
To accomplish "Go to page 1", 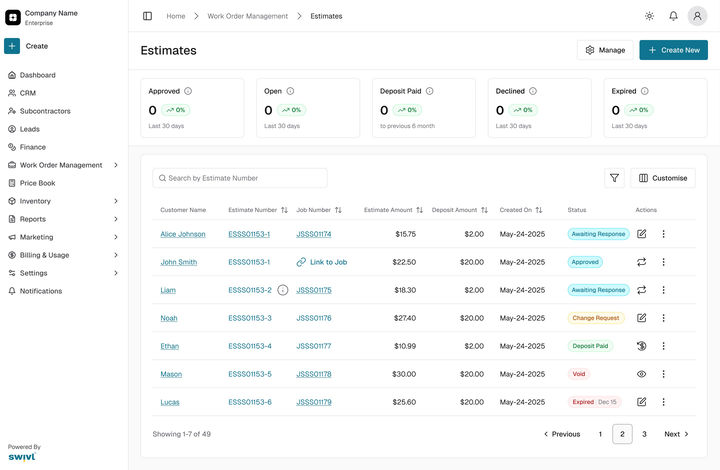I will pyautogui.click(x=600, y=434).
